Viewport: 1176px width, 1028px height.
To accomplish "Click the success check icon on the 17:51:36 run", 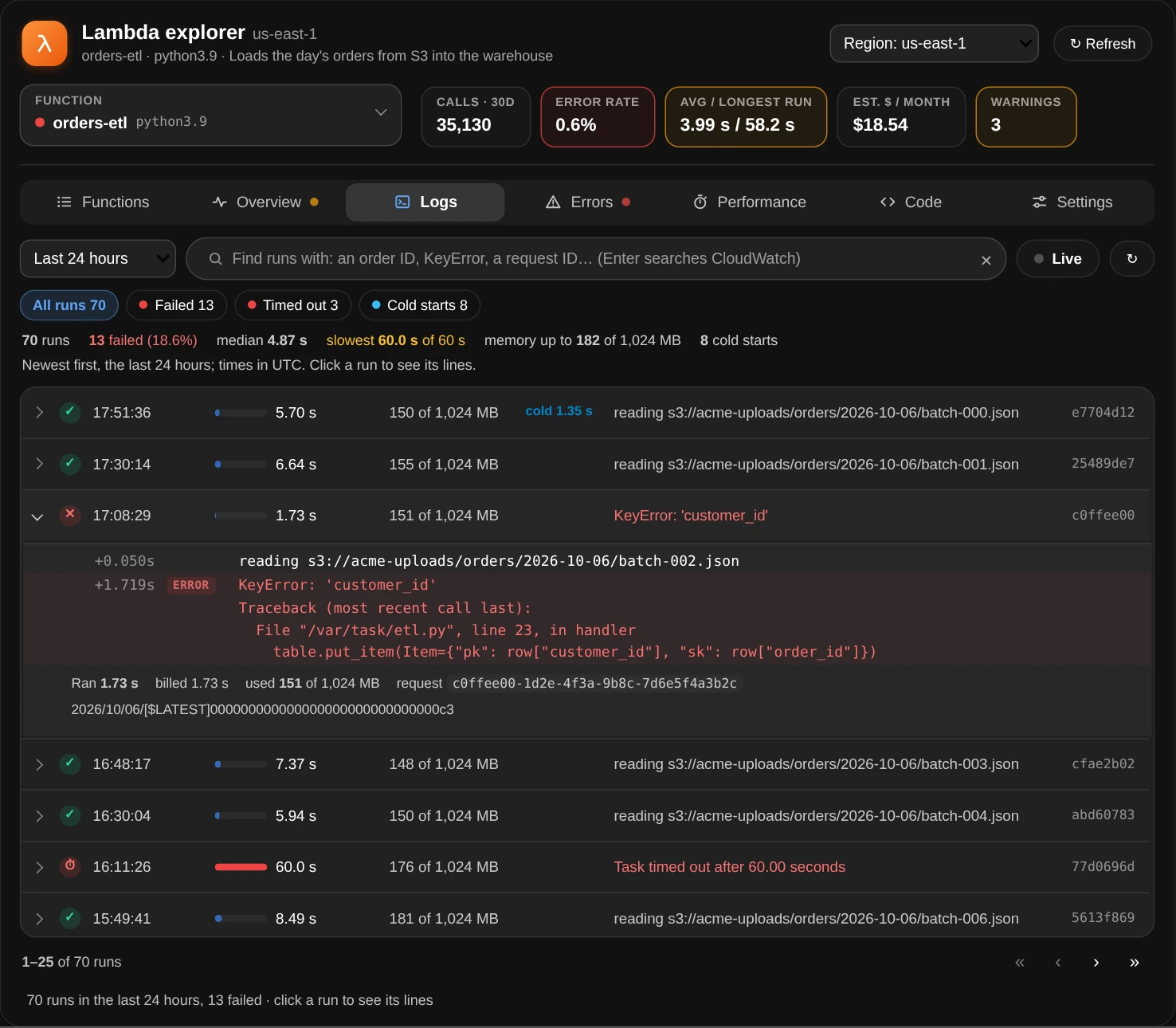I will (70, 412).
